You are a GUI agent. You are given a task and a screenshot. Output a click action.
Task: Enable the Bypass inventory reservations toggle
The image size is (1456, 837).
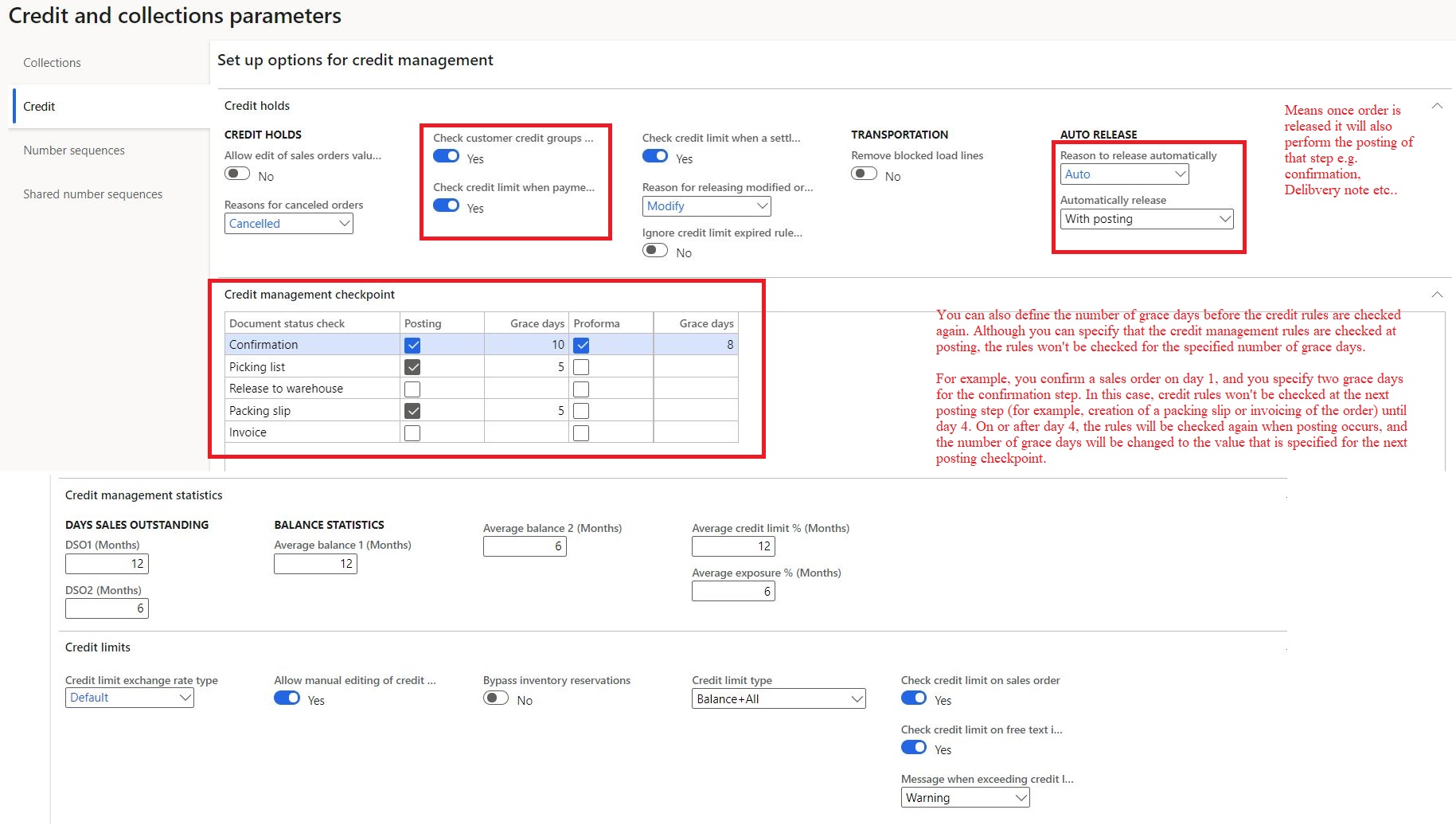click(495, 697)
